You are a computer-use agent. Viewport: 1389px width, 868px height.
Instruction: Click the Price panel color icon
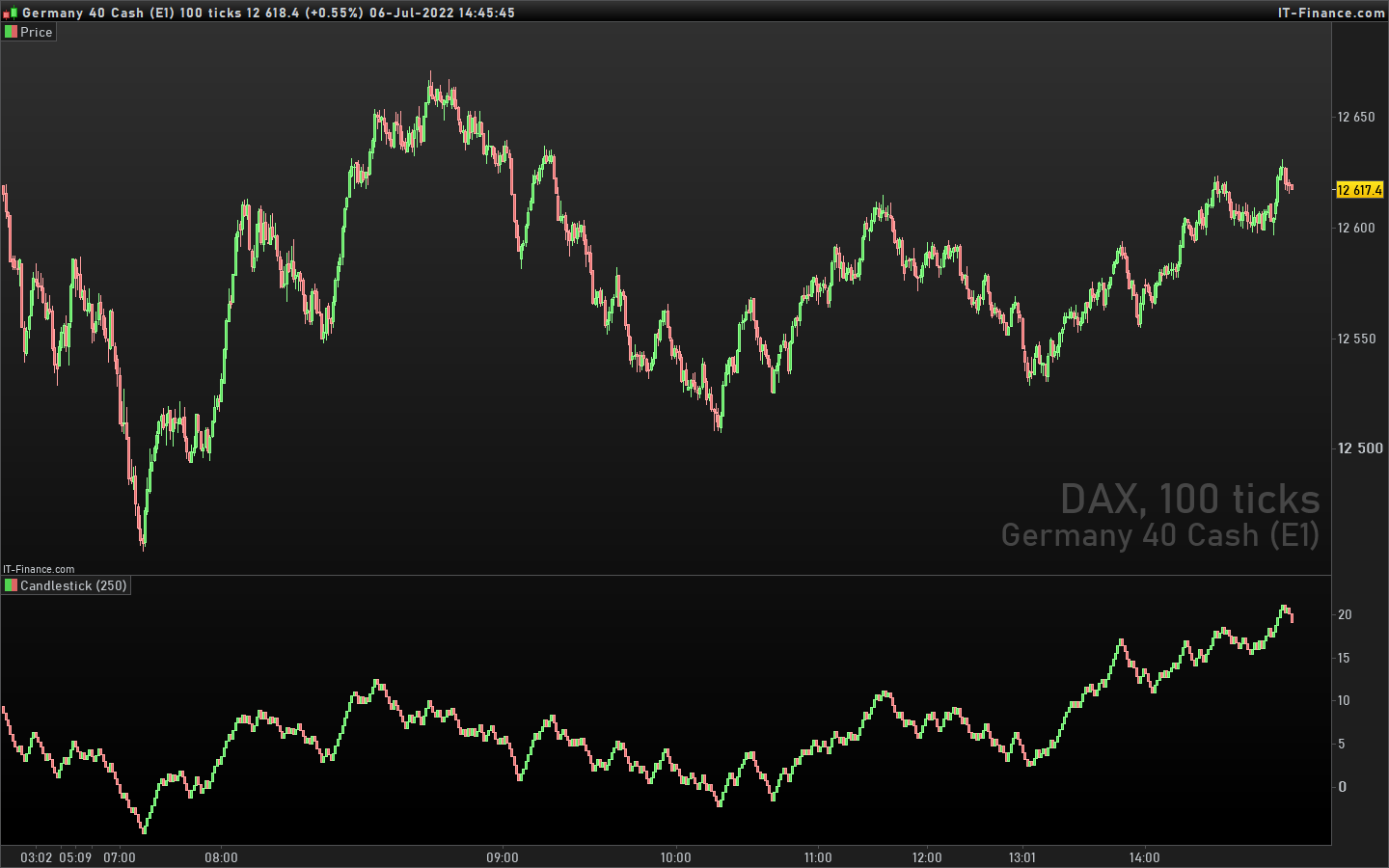[11, 32]
